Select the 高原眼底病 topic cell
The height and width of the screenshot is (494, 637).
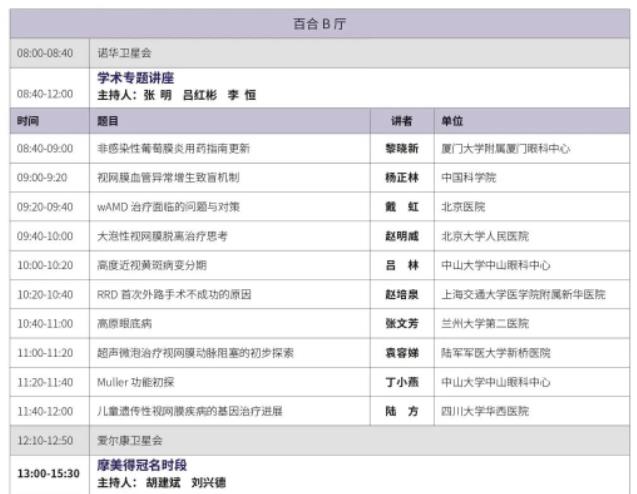[x=124, y=324]
